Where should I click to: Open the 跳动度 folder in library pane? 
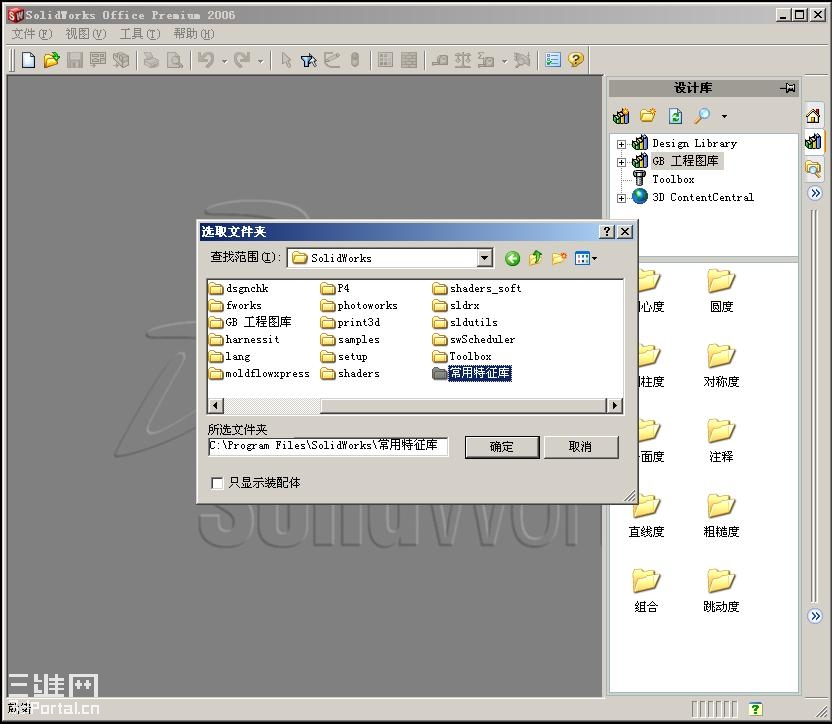(721, 590)
